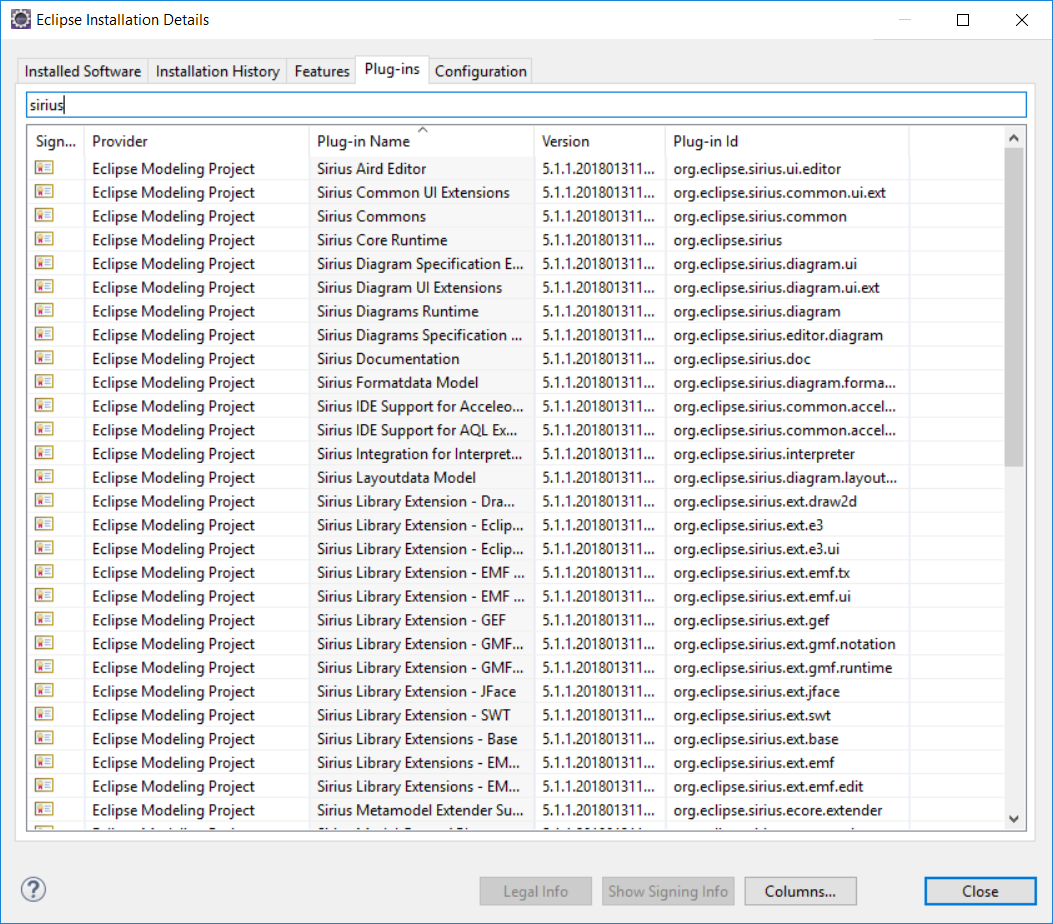Sort by the Plug-in Id column header
Viewport: 1053px width, 924px height.
(x=787, y=141)
